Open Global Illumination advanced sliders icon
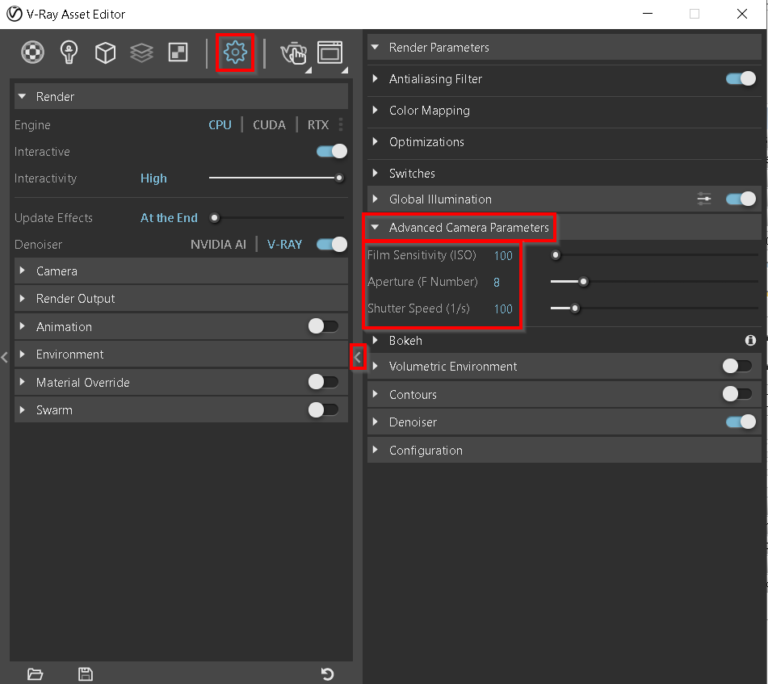 pos(704,199)
